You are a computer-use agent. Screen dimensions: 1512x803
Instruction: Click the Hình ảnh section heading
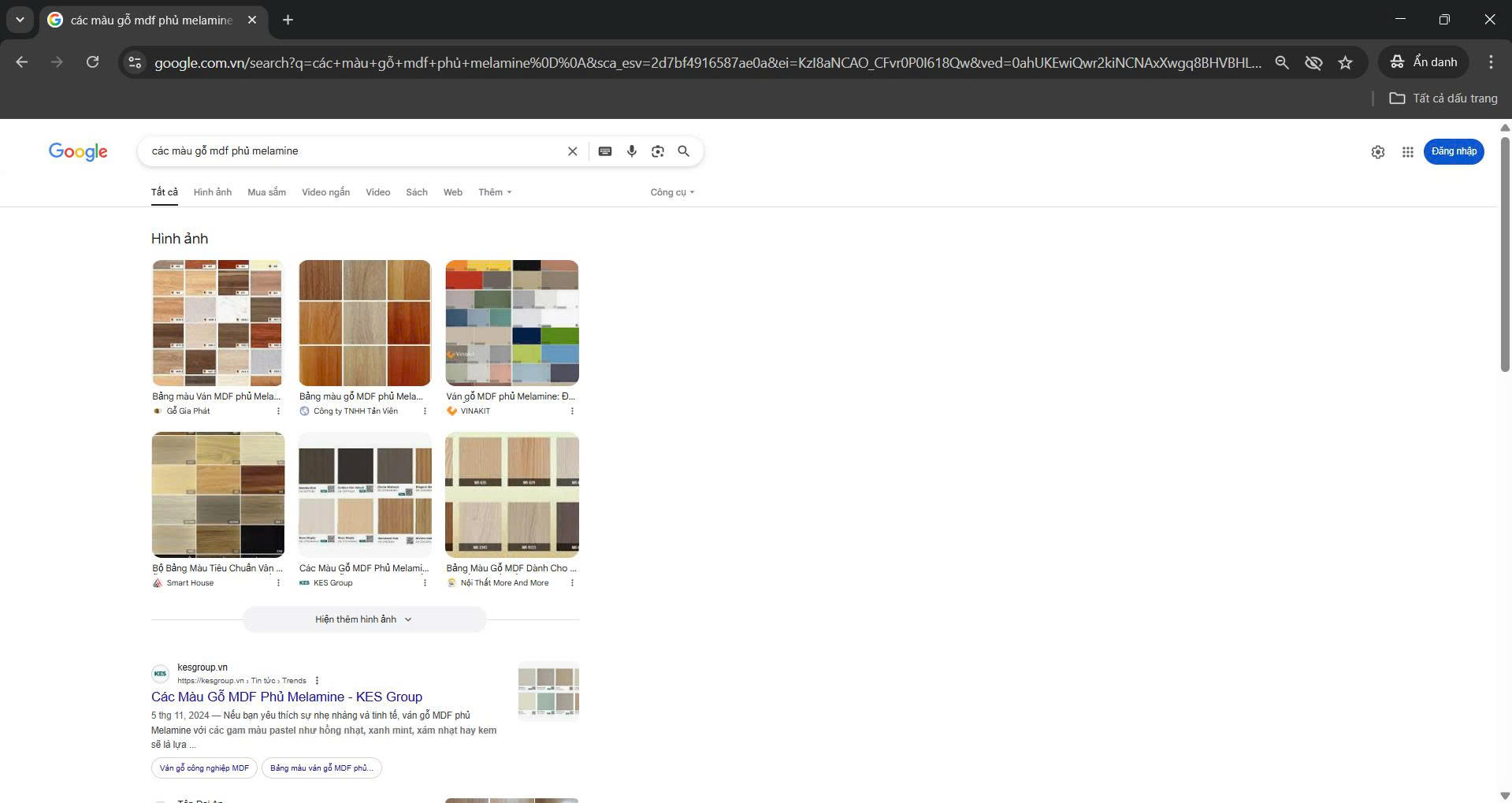coord(180,239)
